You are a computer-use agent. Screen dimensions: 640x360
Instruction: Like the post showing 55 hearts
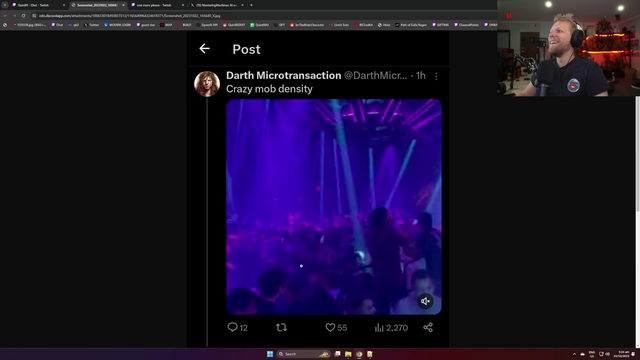point(336,327)
